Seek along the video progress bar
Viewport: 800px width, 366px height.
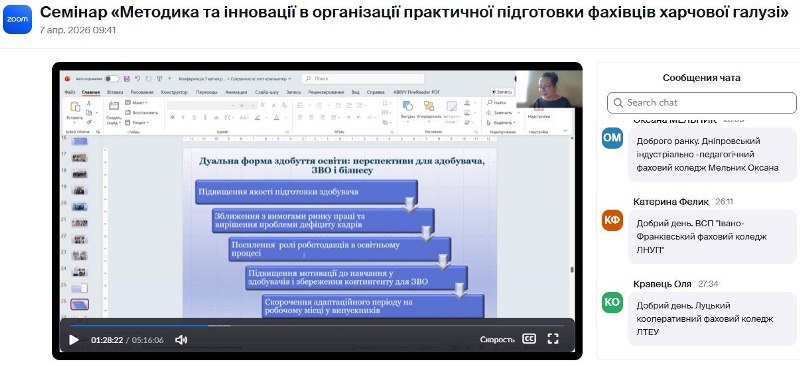pos(316,325)
